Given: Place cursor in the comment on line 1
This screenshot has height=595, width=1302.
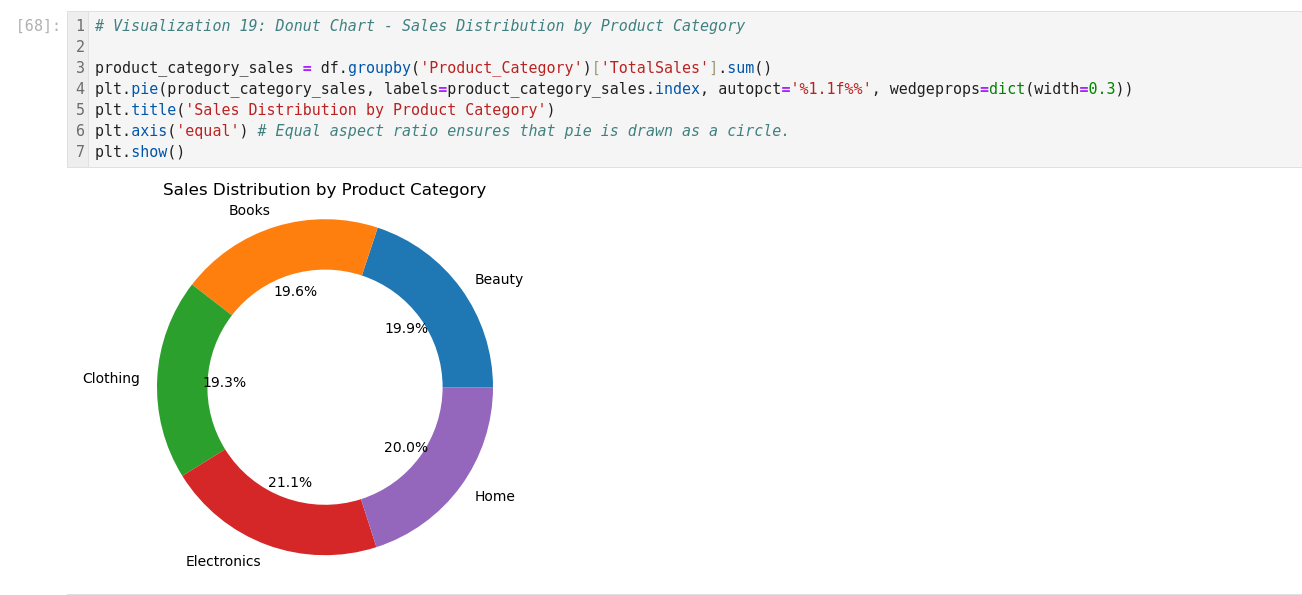Looking at the screenshot, I should tap(420, 26).
